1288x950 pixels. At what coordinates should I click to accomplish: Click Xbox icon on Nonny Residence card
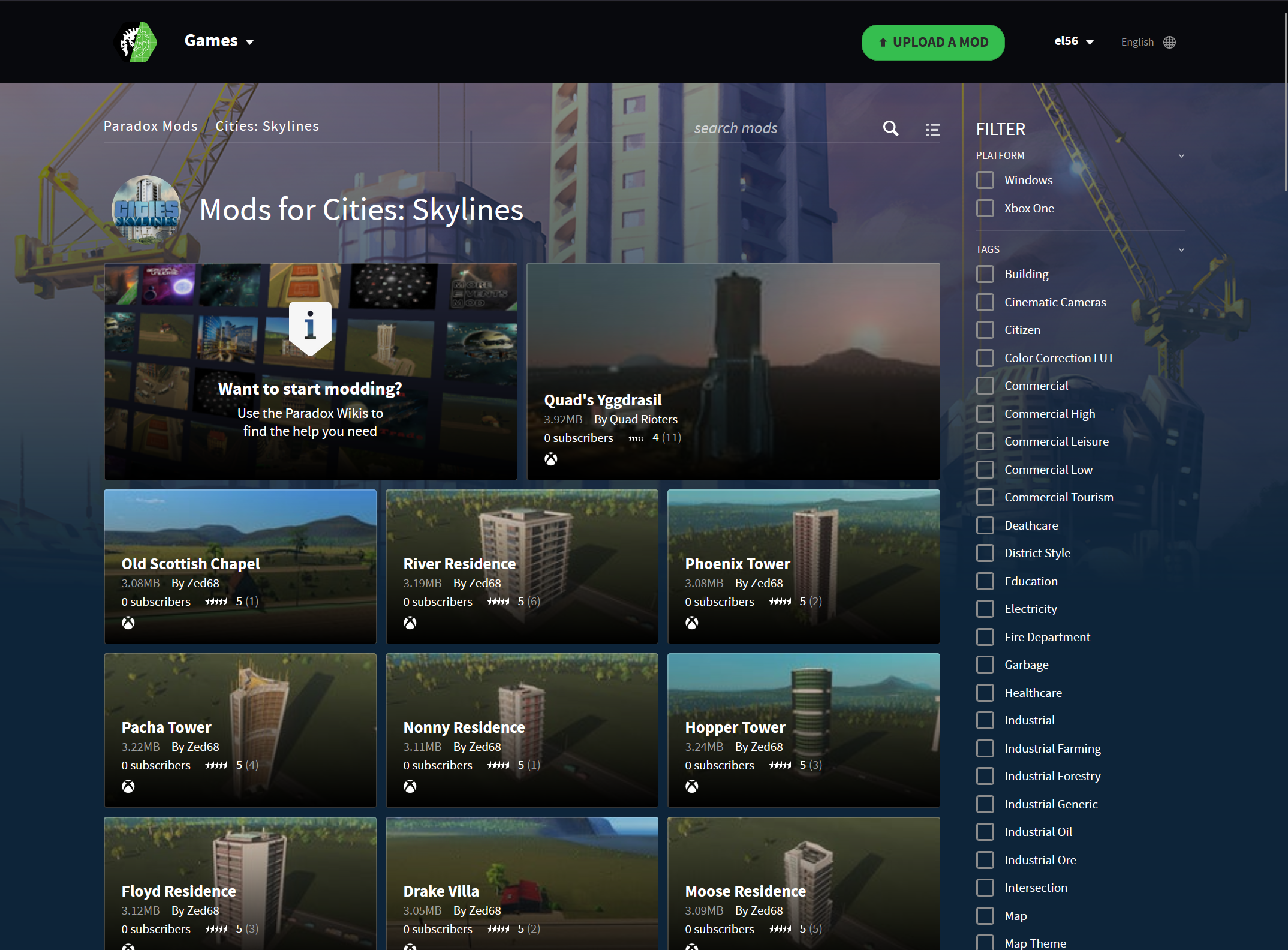tap(410, 787)
